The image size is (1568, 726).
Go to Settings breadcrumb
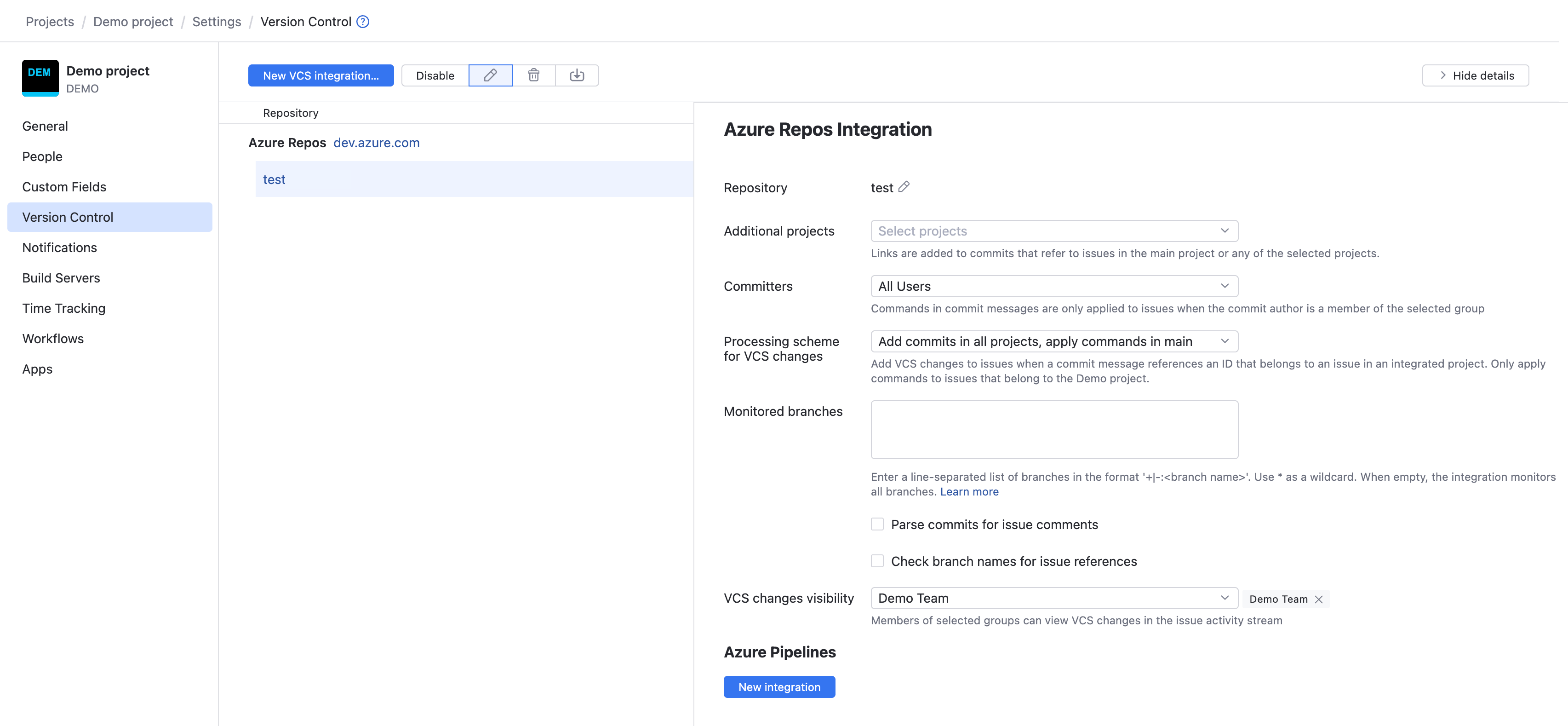tap(217, 22)
